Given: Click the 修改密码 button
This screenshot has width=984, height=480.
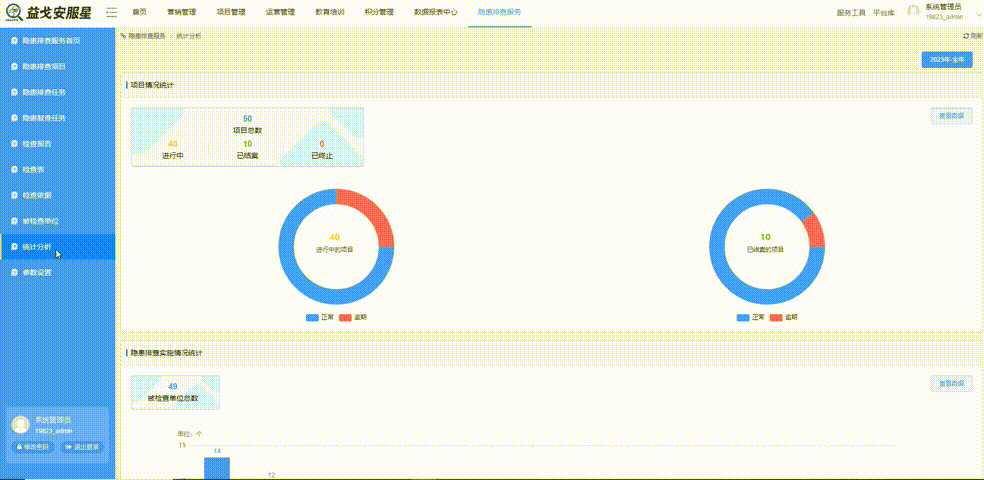Looking at the screenshot, I should (33, 447).
